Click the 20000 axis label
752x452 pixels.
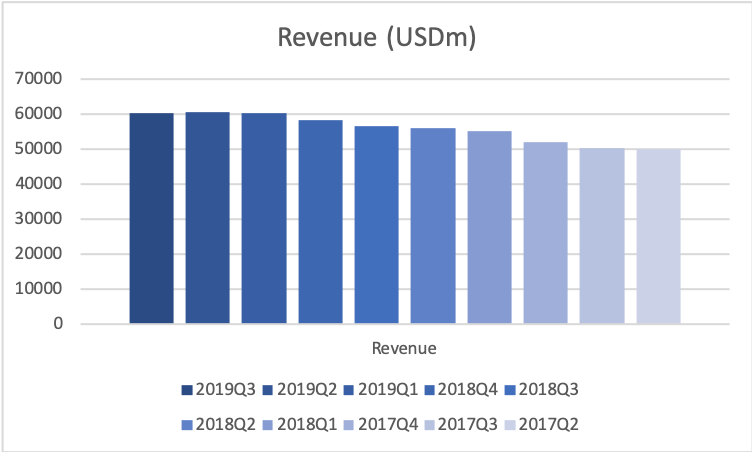coord(38,254)
